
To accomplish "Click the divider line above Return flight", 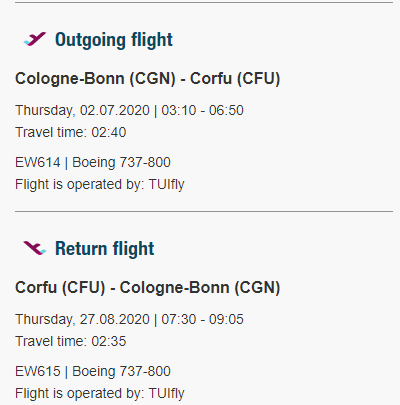I will point(204,211).
